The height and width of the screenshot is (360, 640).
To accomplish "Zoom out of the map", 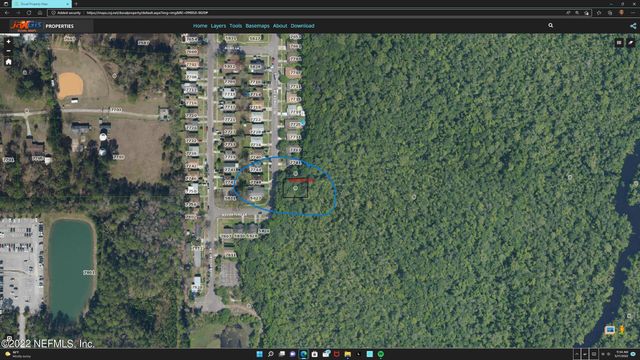I will 8,51.
